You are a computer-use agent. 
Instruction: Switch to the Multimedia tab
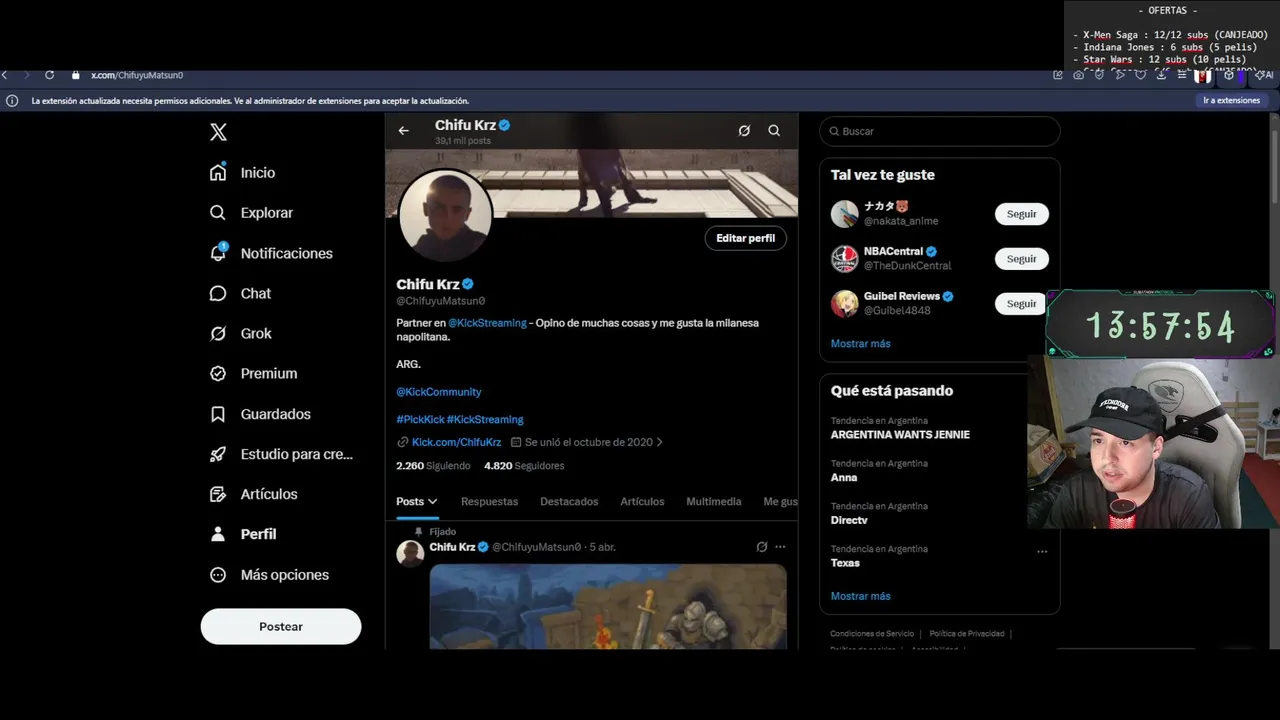tap(714, 501)
